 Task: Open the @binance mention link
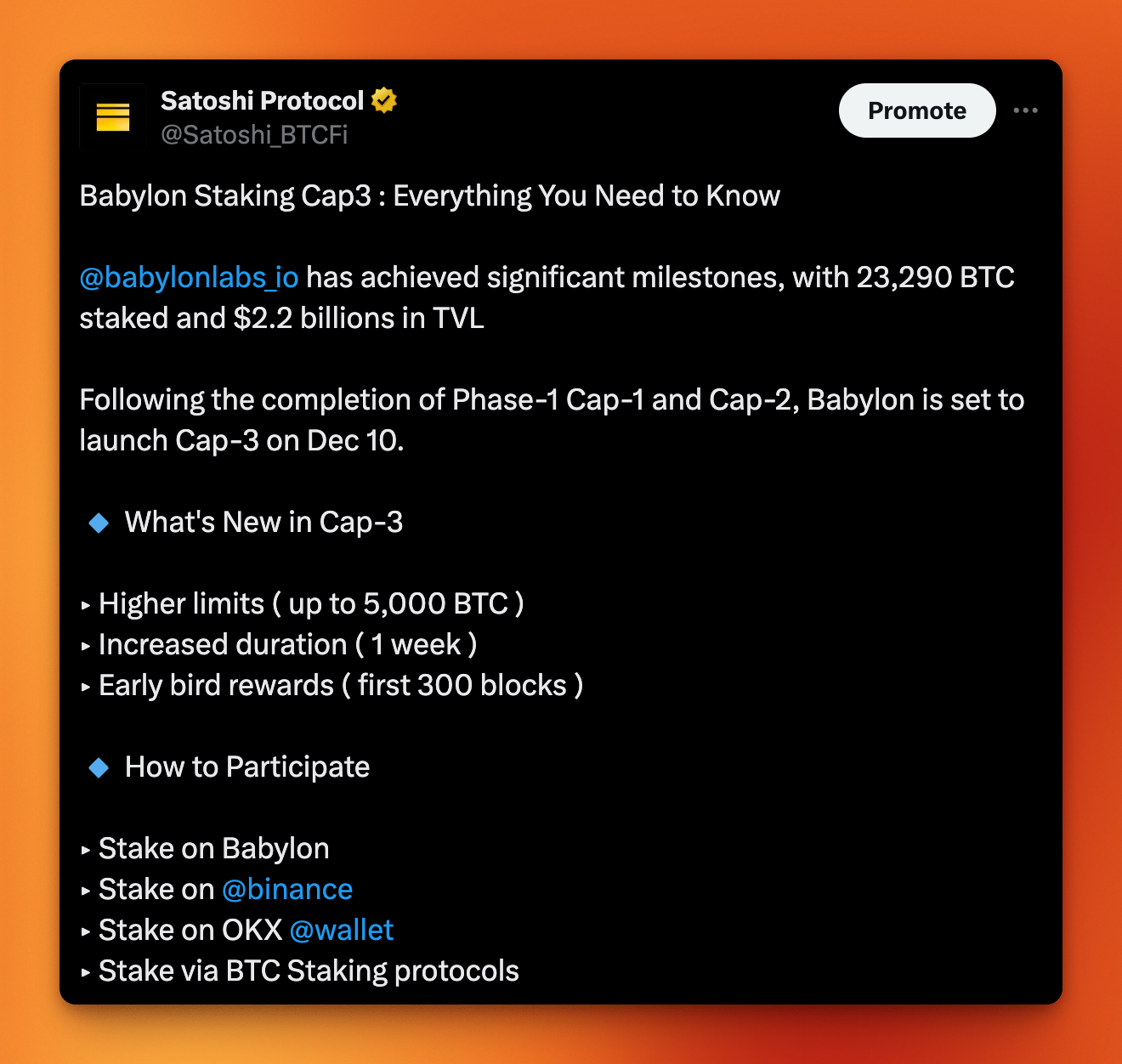287,889
